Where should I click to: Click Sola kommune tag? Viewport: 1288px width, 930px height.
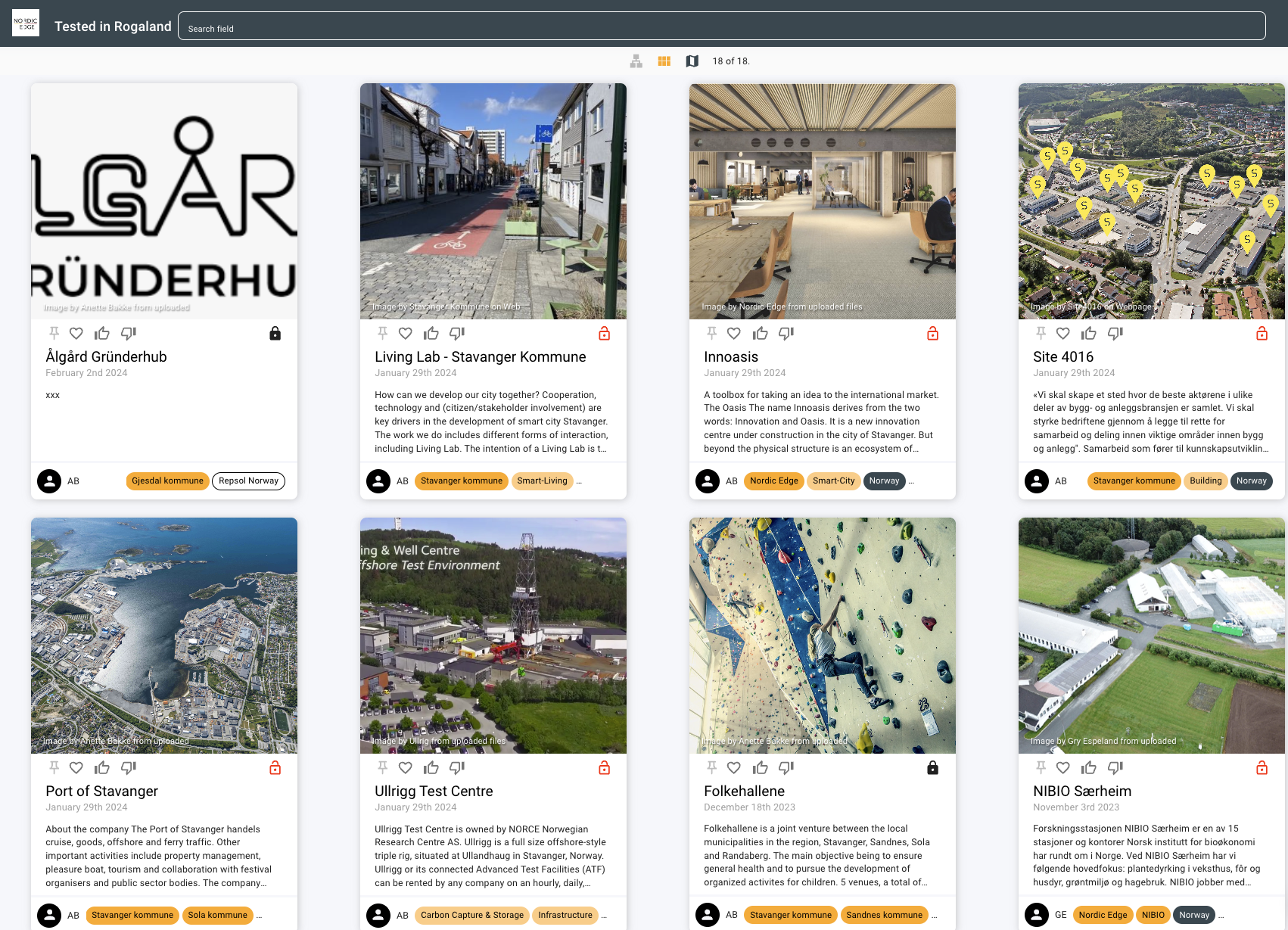(217, 915)
